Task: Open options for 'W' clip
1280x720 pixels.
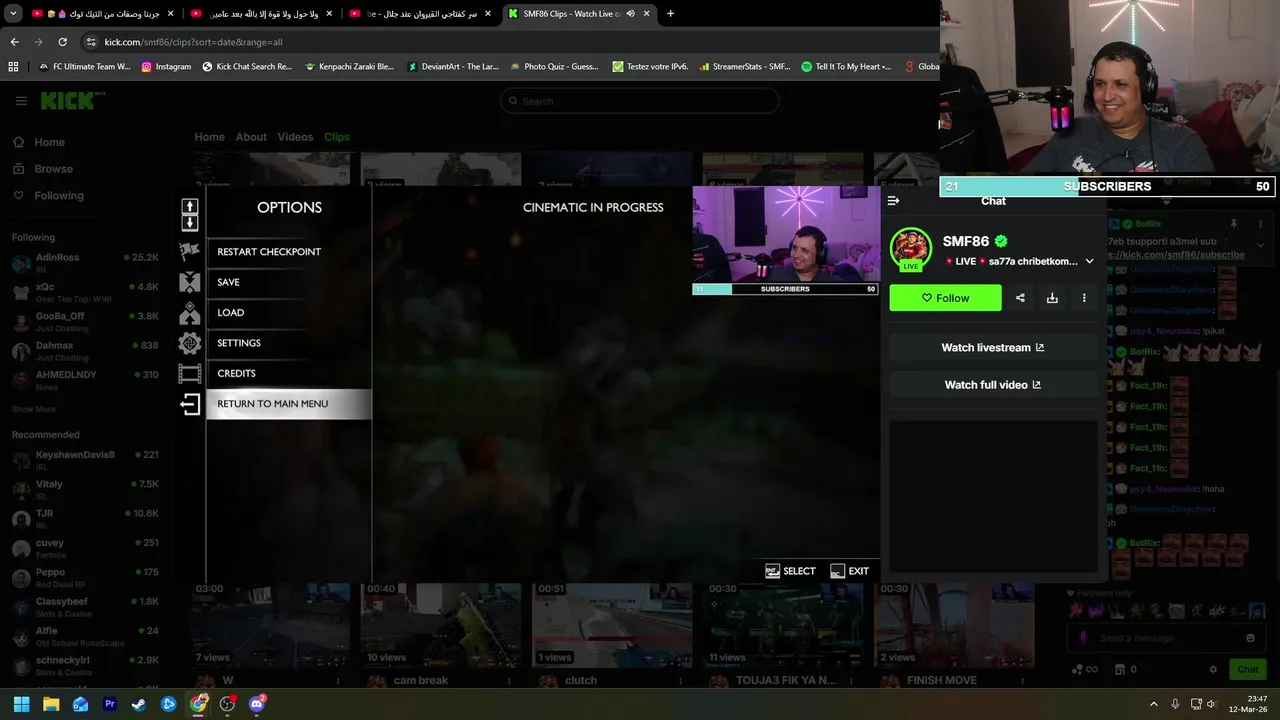Action: (x=338, y=681)
